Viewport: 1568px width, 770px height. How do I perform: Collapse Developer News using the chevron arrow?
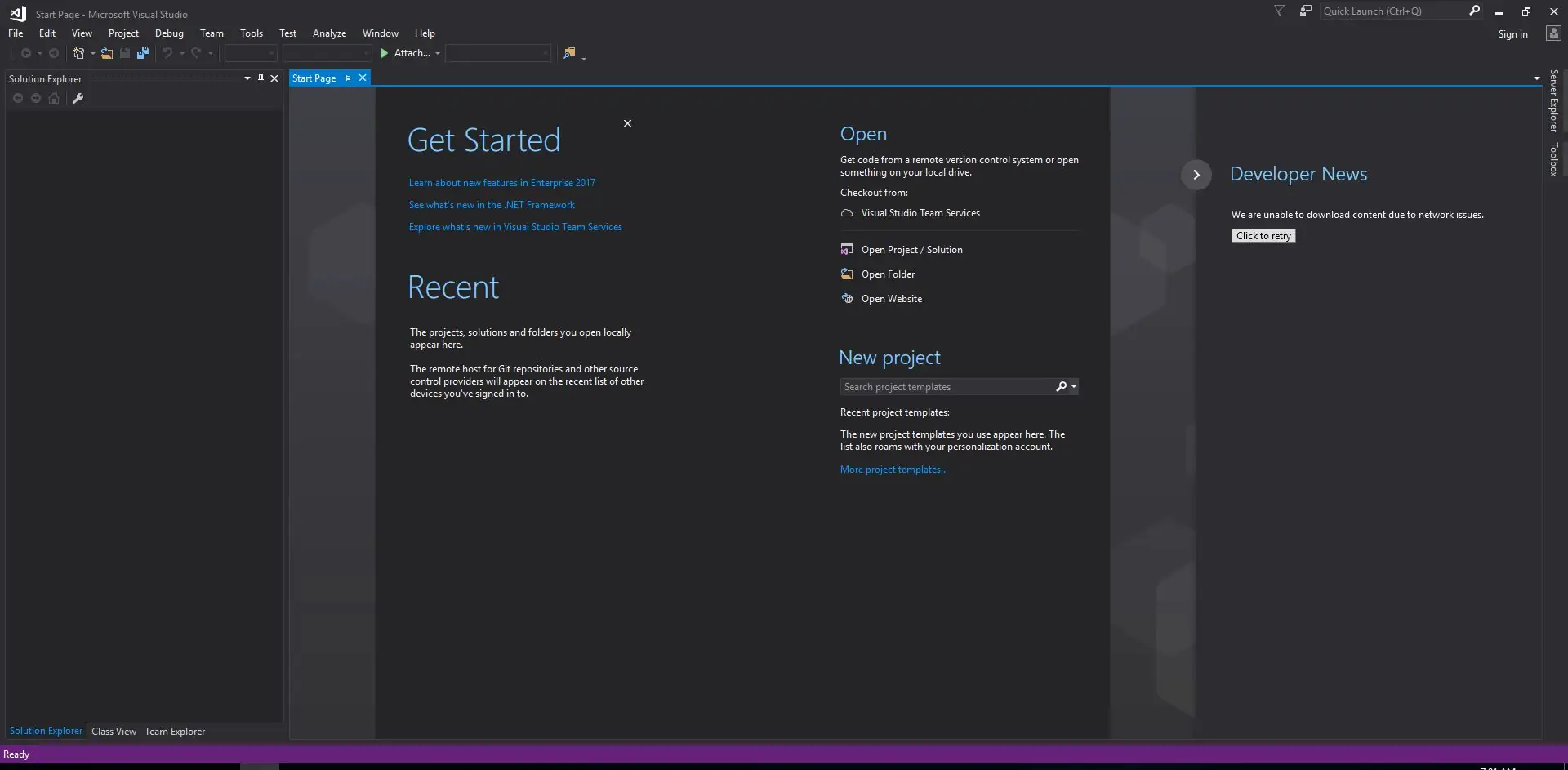click(x=1196, y=174)
